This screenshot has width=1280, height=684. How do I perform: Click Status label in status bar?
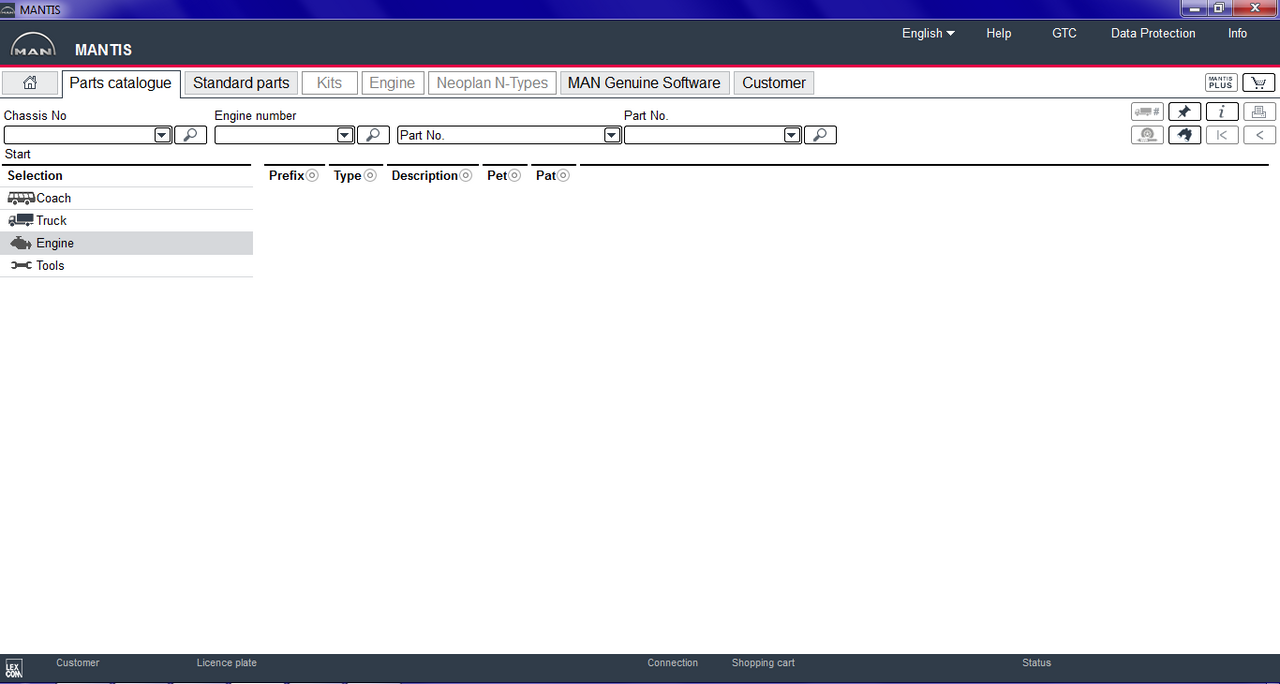(1036, 662)
